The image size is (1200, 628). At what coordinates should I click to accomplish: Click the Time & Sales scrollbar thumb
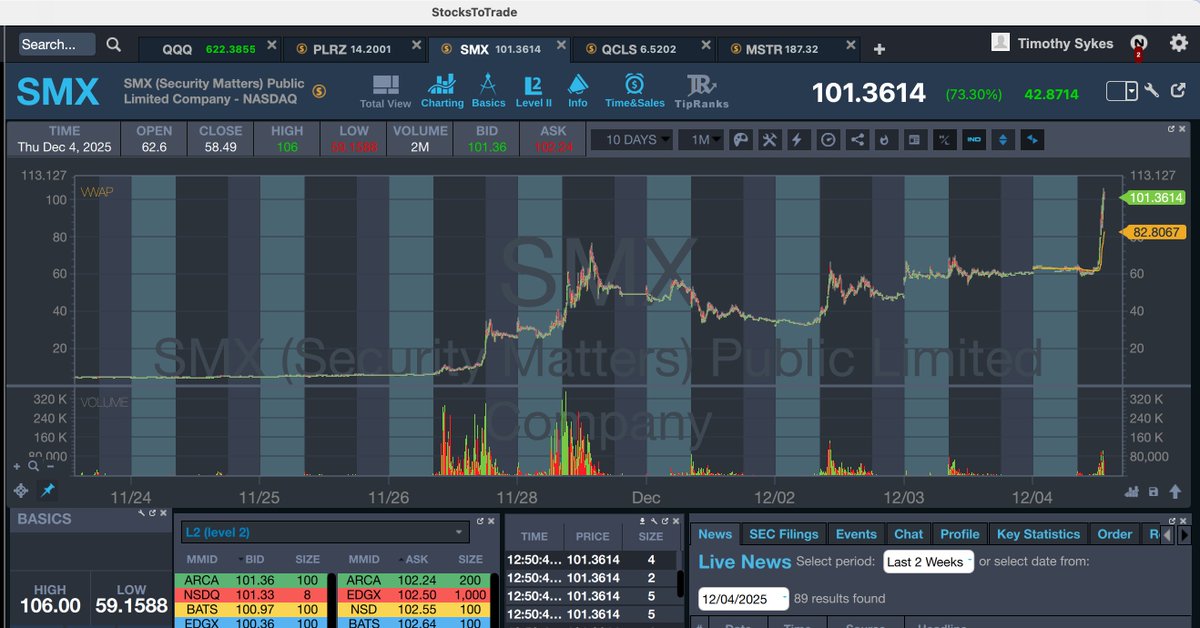pos(681,583)
